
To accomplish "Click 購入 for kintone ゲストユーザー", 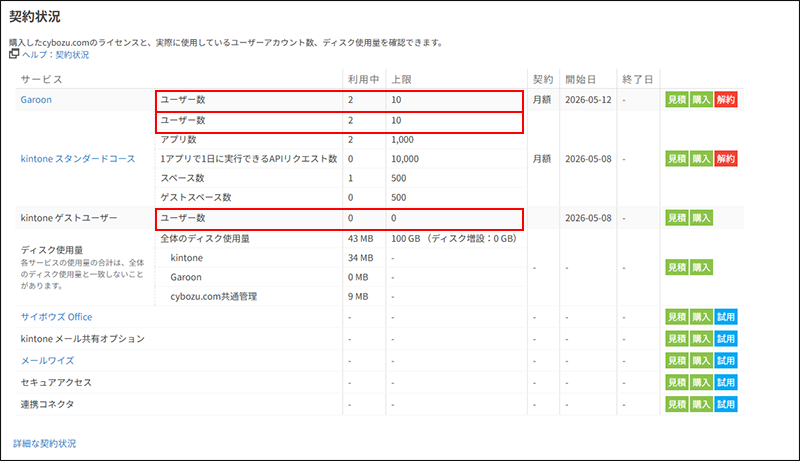I will 701,218.
